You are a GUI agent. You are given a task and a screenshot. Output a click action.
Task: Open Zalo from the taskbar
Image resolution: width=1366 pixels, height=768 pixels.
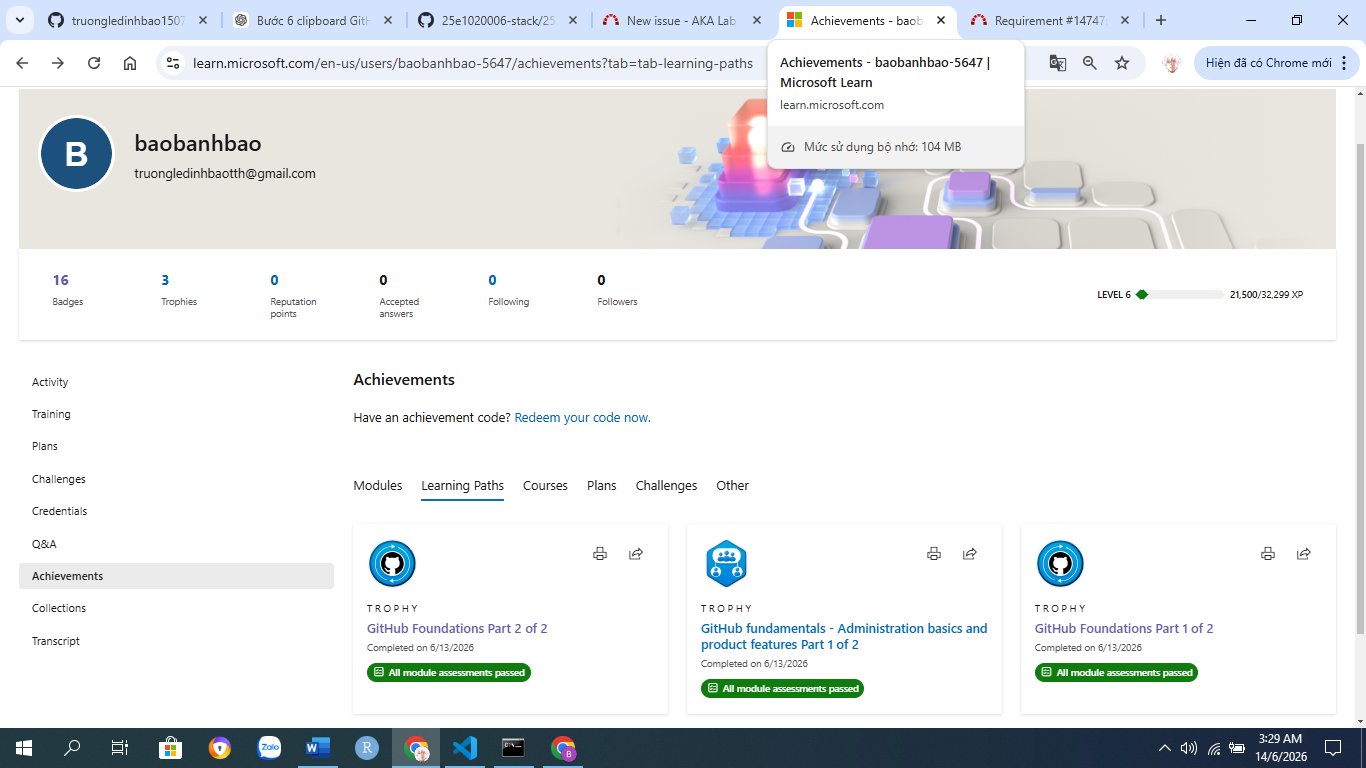coord(269,747)
